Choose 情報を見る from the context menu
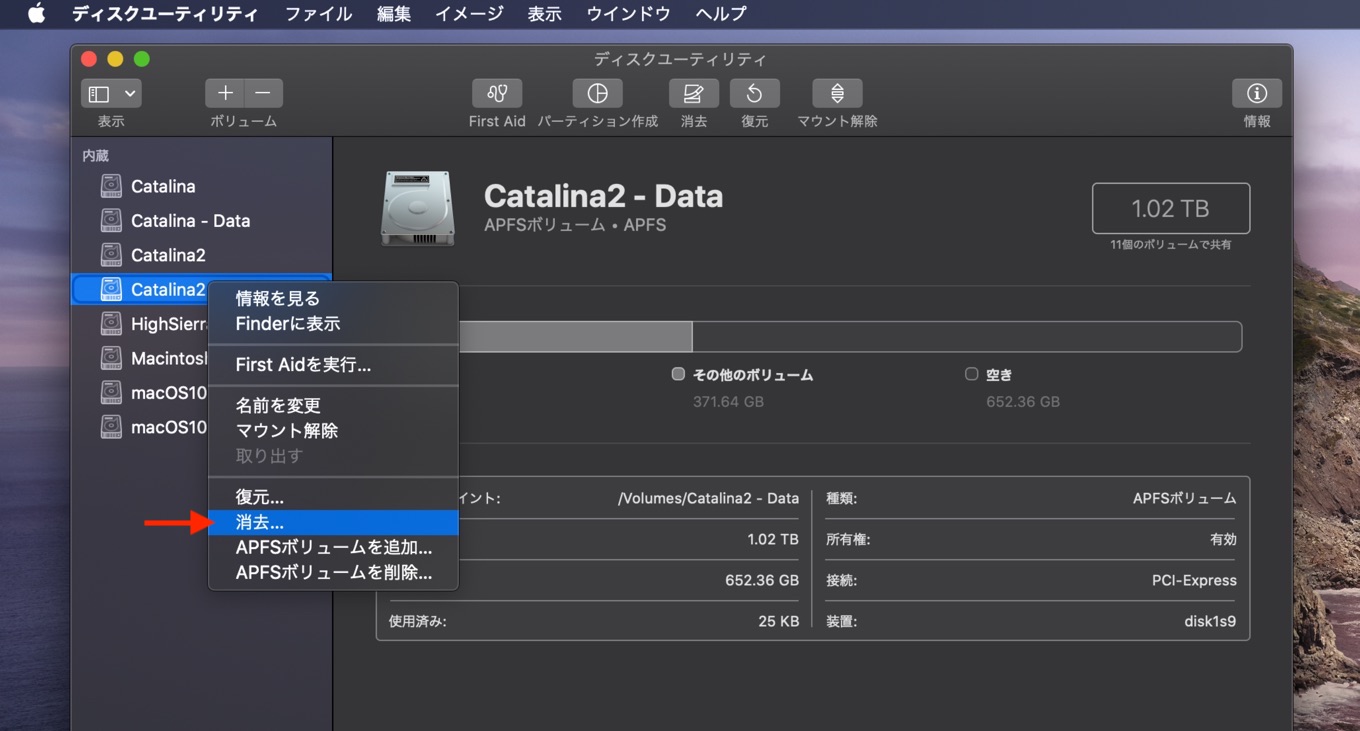The image size is (1360, 731). point(333,298)
